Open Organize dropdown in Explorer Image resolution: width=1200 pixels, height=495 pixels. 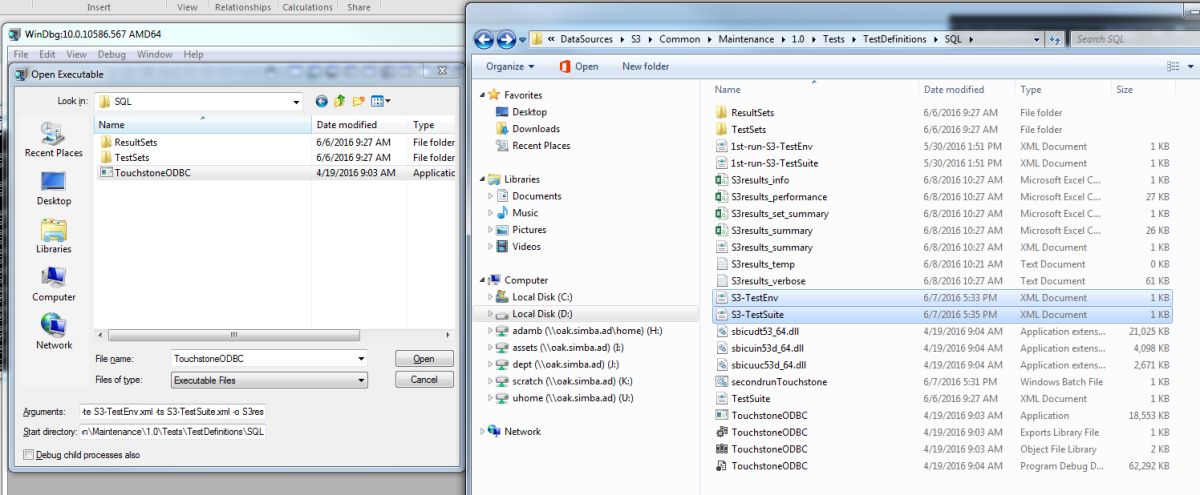coord(510,66)
